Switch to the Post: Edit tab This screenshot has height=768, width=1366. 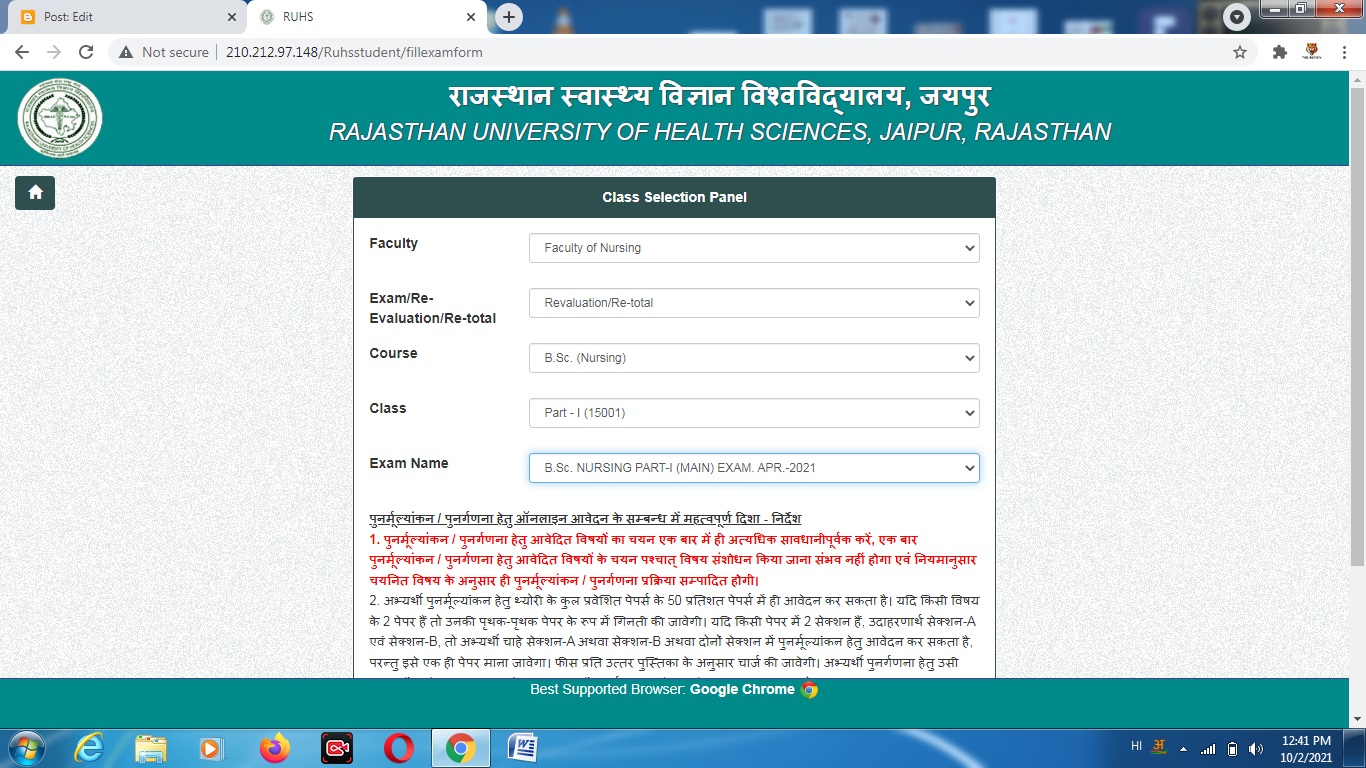pyautogui.click(x=128, y=17)
